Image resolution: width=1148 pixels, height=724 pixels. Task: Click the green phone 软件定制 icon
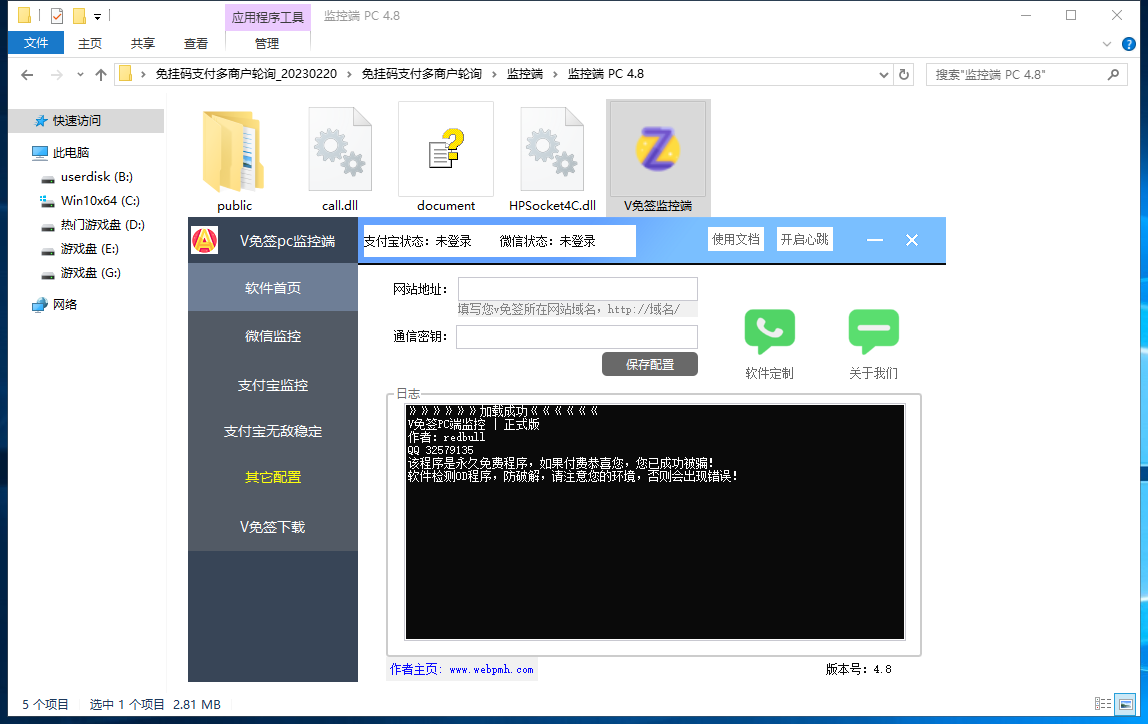pyautogui.click(x=769, y=332)
